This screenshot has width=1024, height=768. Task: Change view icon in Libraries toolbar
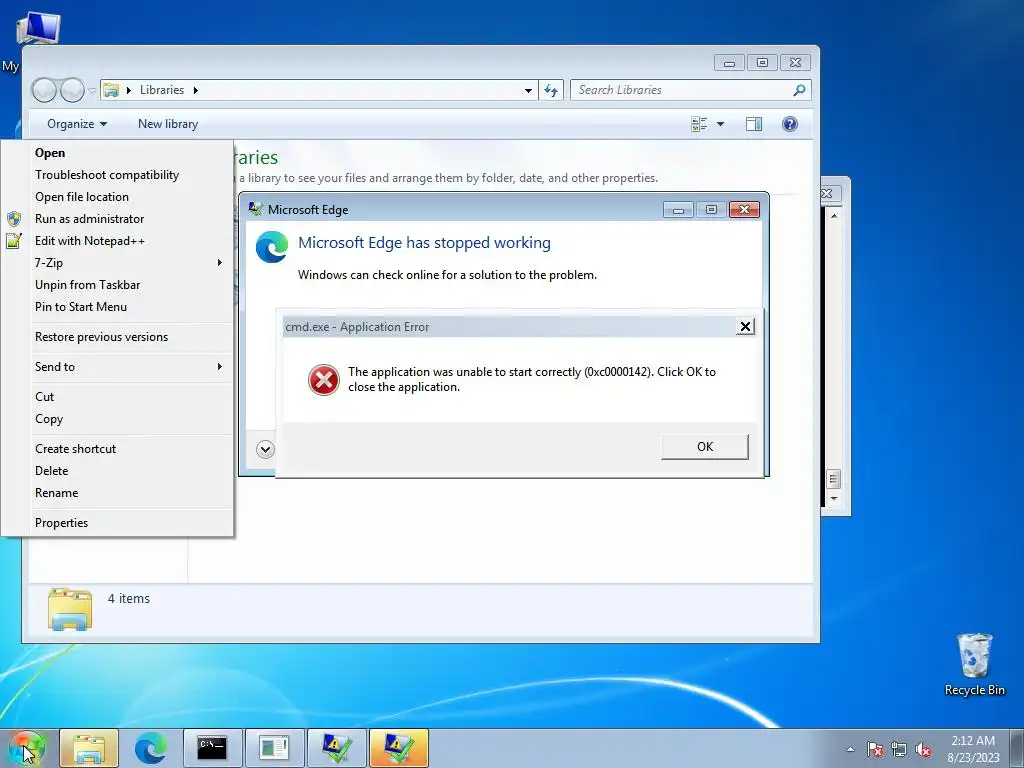coord(699,124)
